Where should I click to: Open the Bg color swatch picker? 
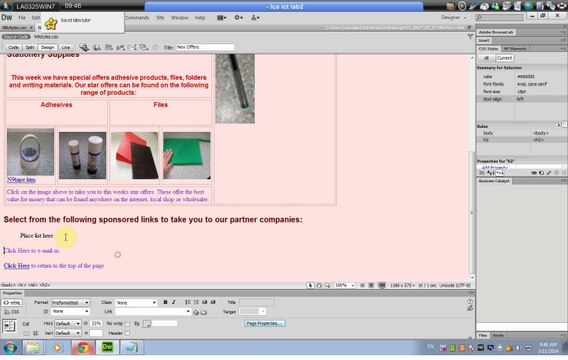[146, 324]
